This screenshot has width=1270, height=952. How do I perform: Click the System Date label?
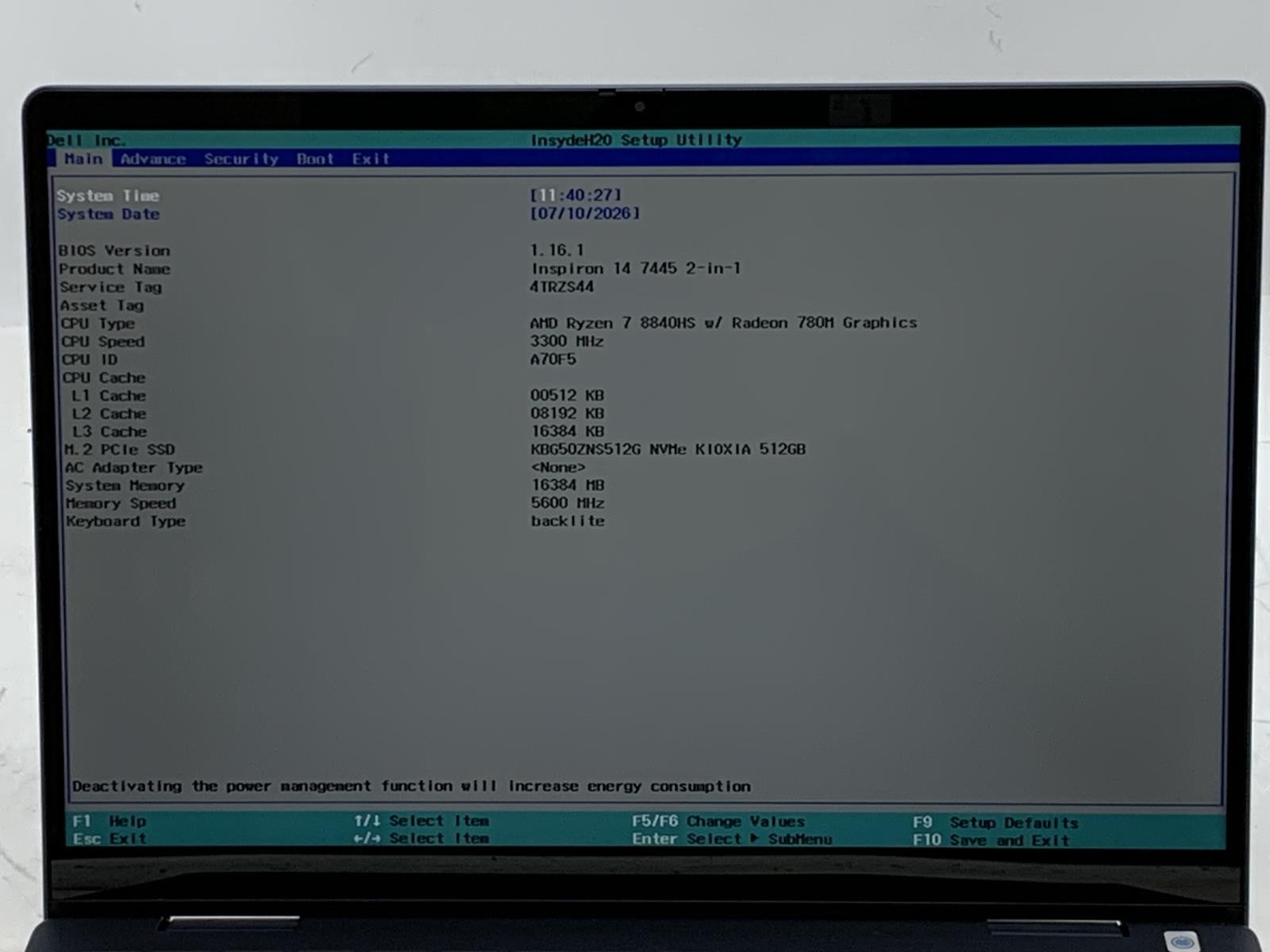pos(108,214)
